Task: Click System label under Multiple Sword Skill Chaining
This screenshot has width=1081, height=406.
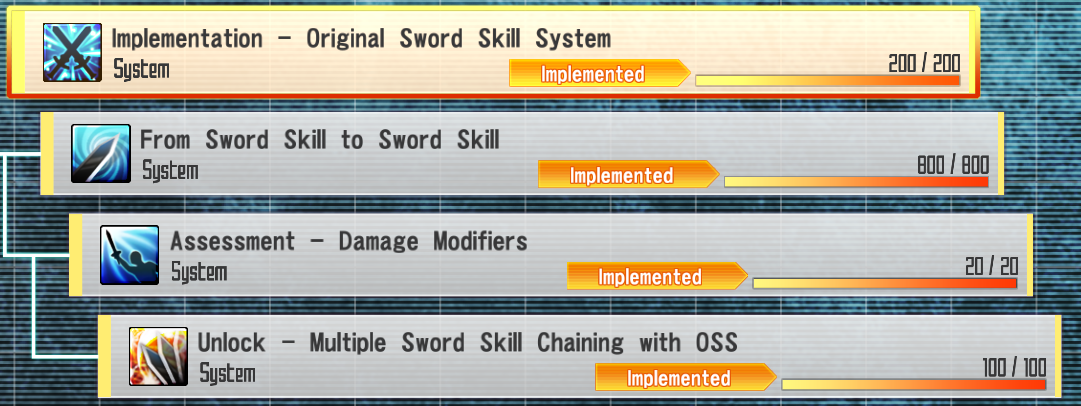Action: click(228, 373)
